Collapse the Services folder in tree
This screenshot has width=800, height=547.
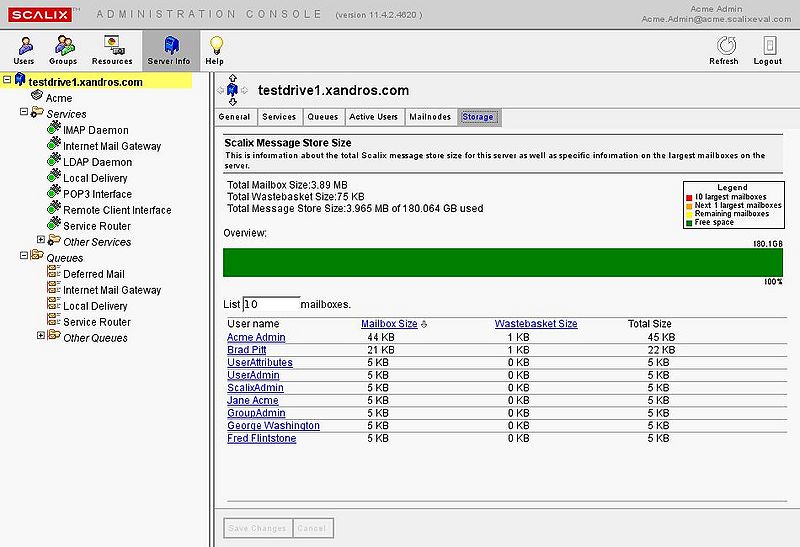tap(23, 114)
